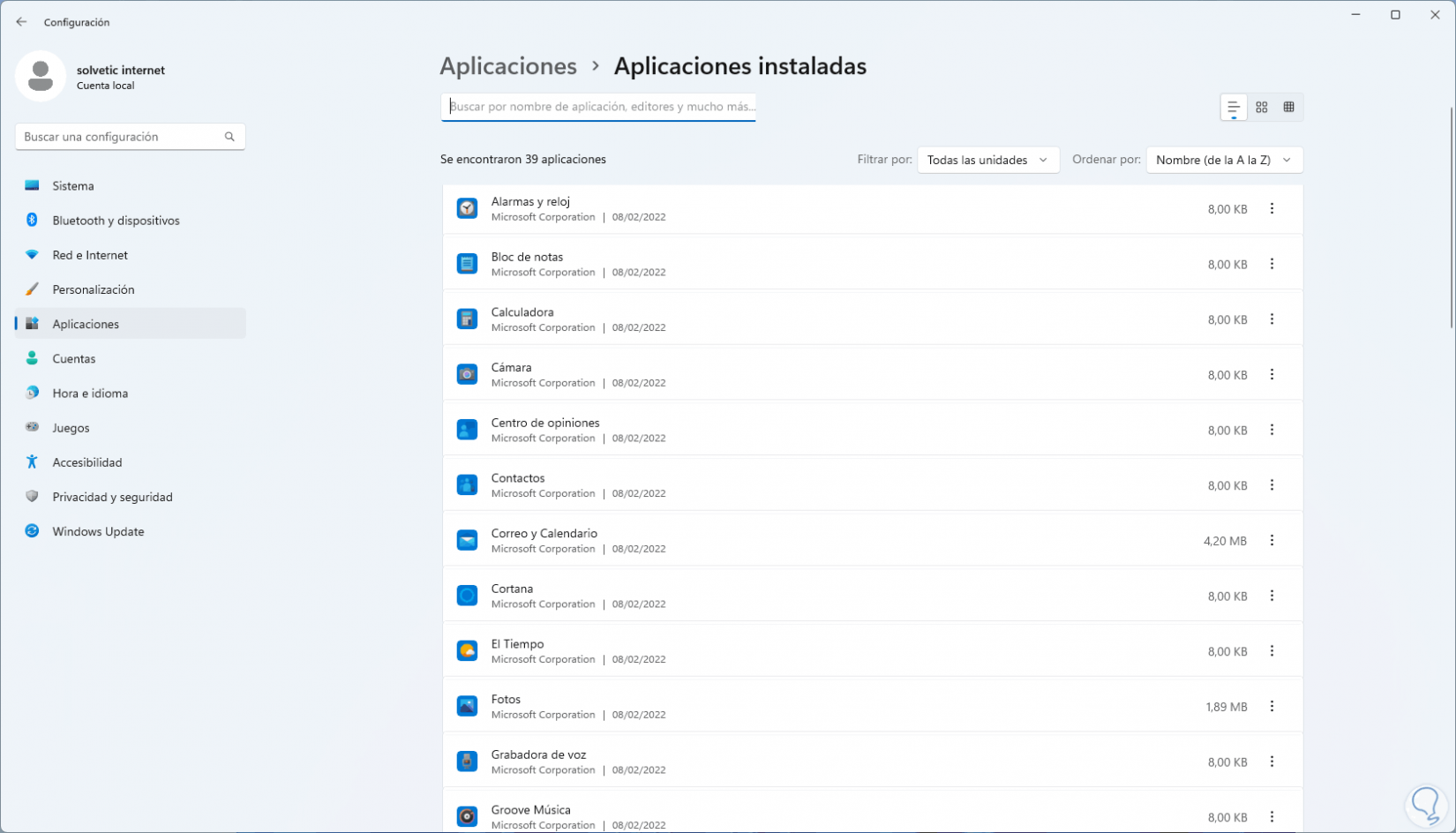The width and height of the screenshot is (1456, 833).
Task: Maximize the Configuración window
Action: 1395,15
